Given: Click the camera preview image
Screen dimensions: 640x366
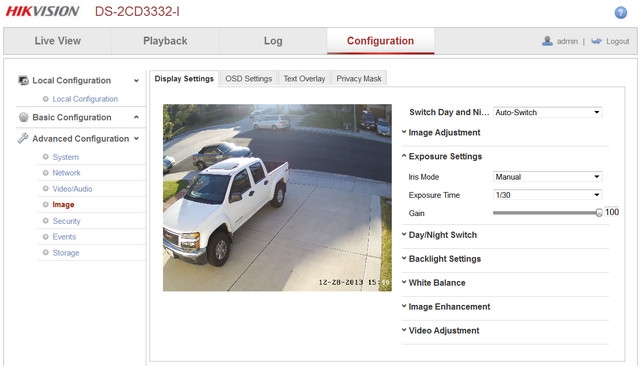Looking at the screenshot, I should point(277,197).
